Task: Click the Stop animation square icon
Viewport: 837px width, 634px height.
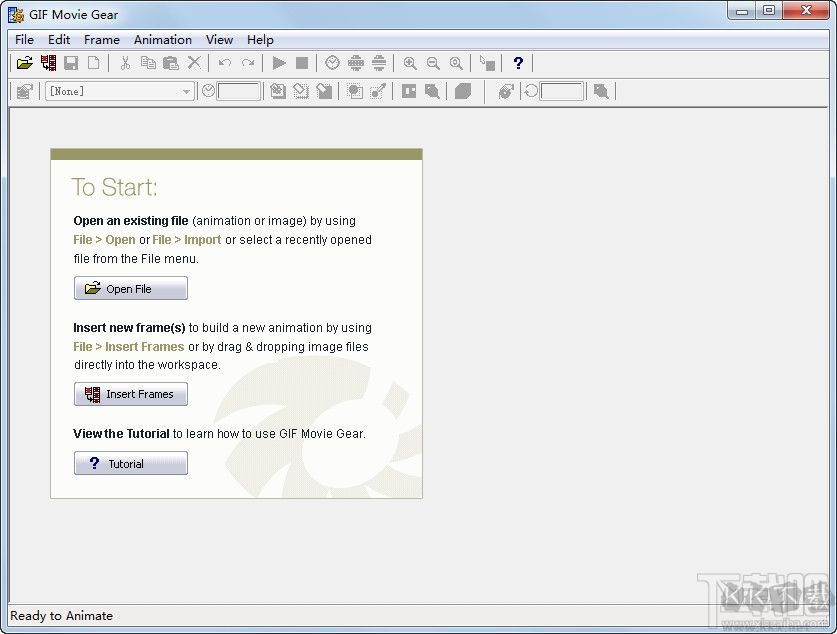Action: pyautogui.click(x=302, y=63)
